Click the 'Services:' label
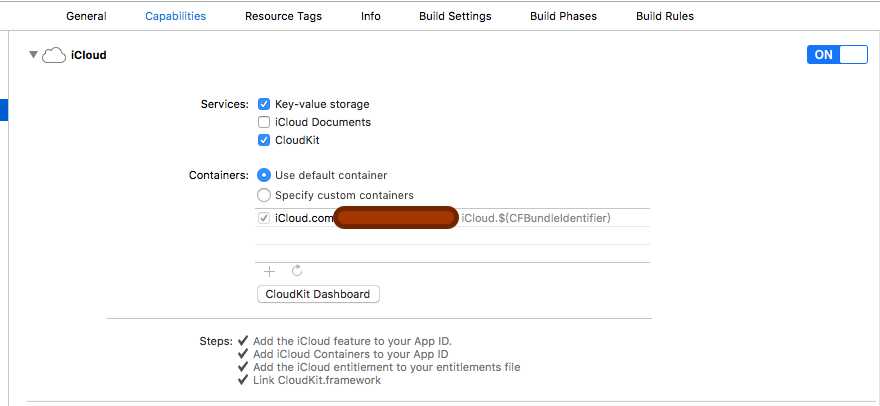This screenshot has height=406, width=880. tap(224, 104)
